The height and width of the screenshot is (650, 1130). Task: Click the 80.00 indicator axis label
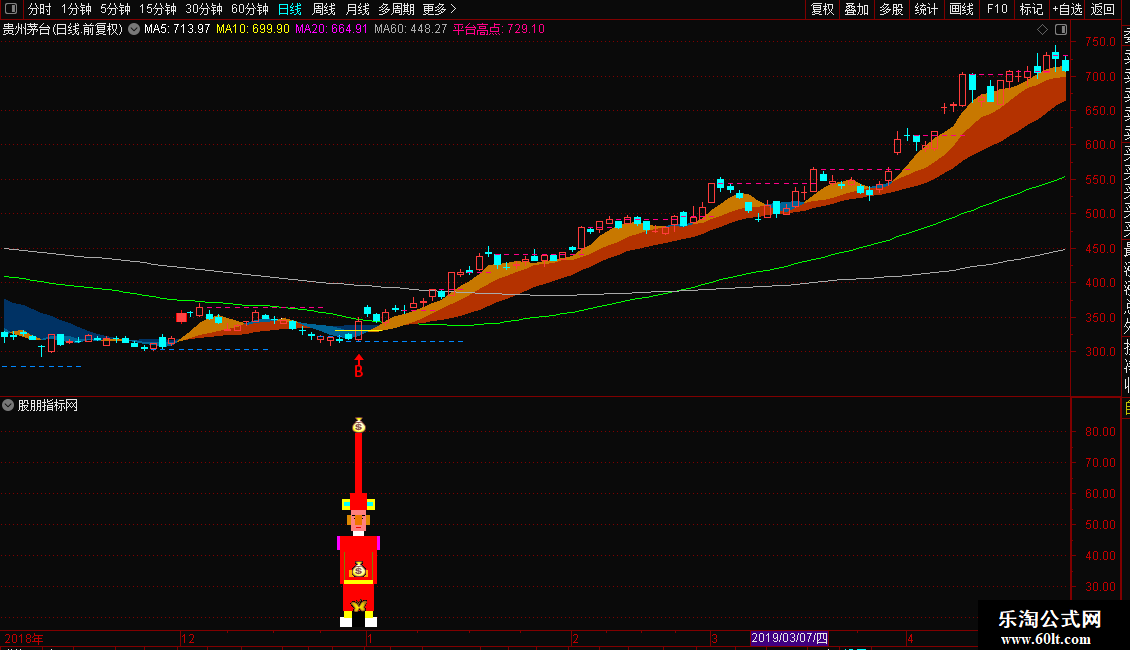coord(1100,432)
